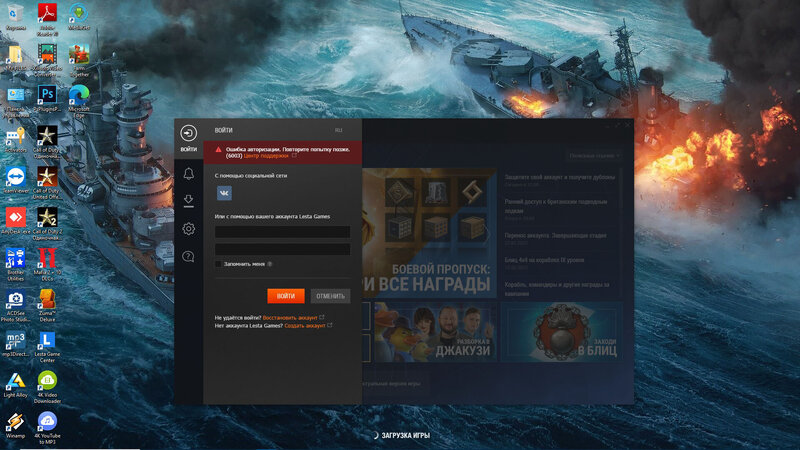This screenshot has height=450, width=800.
Task: Open the Центр поддержки link
Action: (266, 156)
